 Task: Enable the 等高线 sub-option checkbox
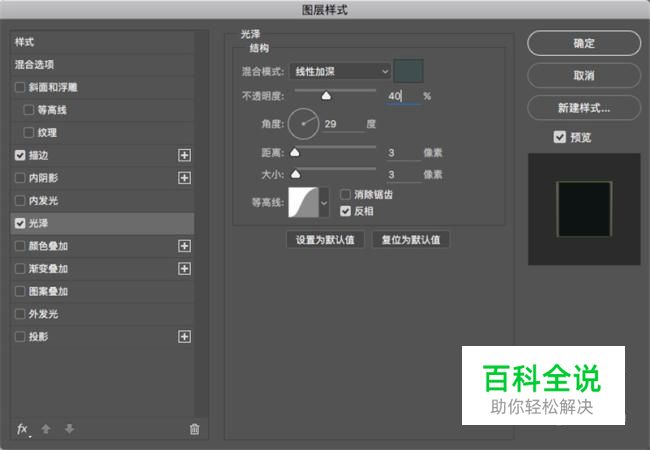tap(29, 110)
